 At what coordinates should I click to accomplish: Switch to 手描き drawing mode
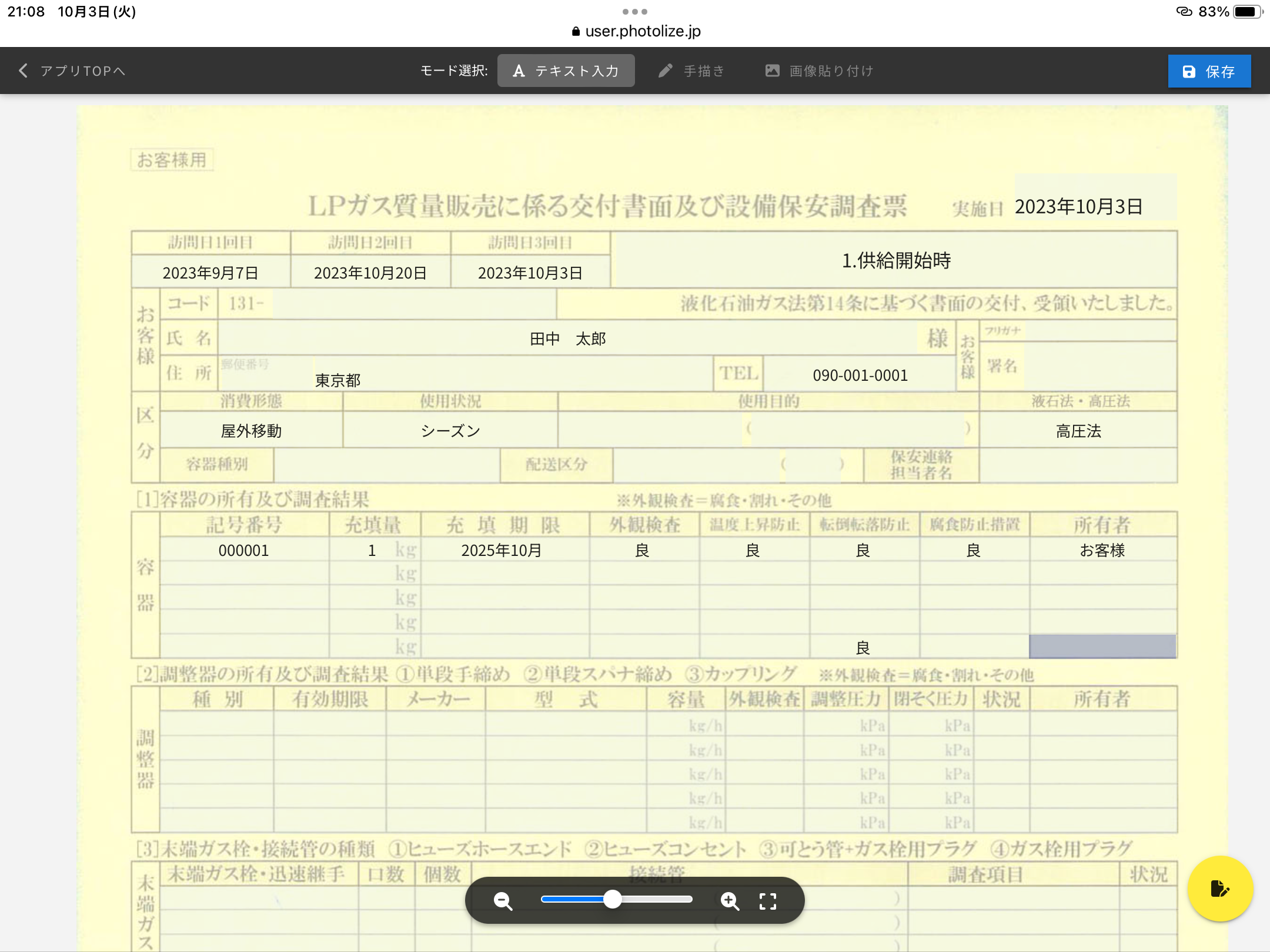pyautogui.click(x=691, y=71)
